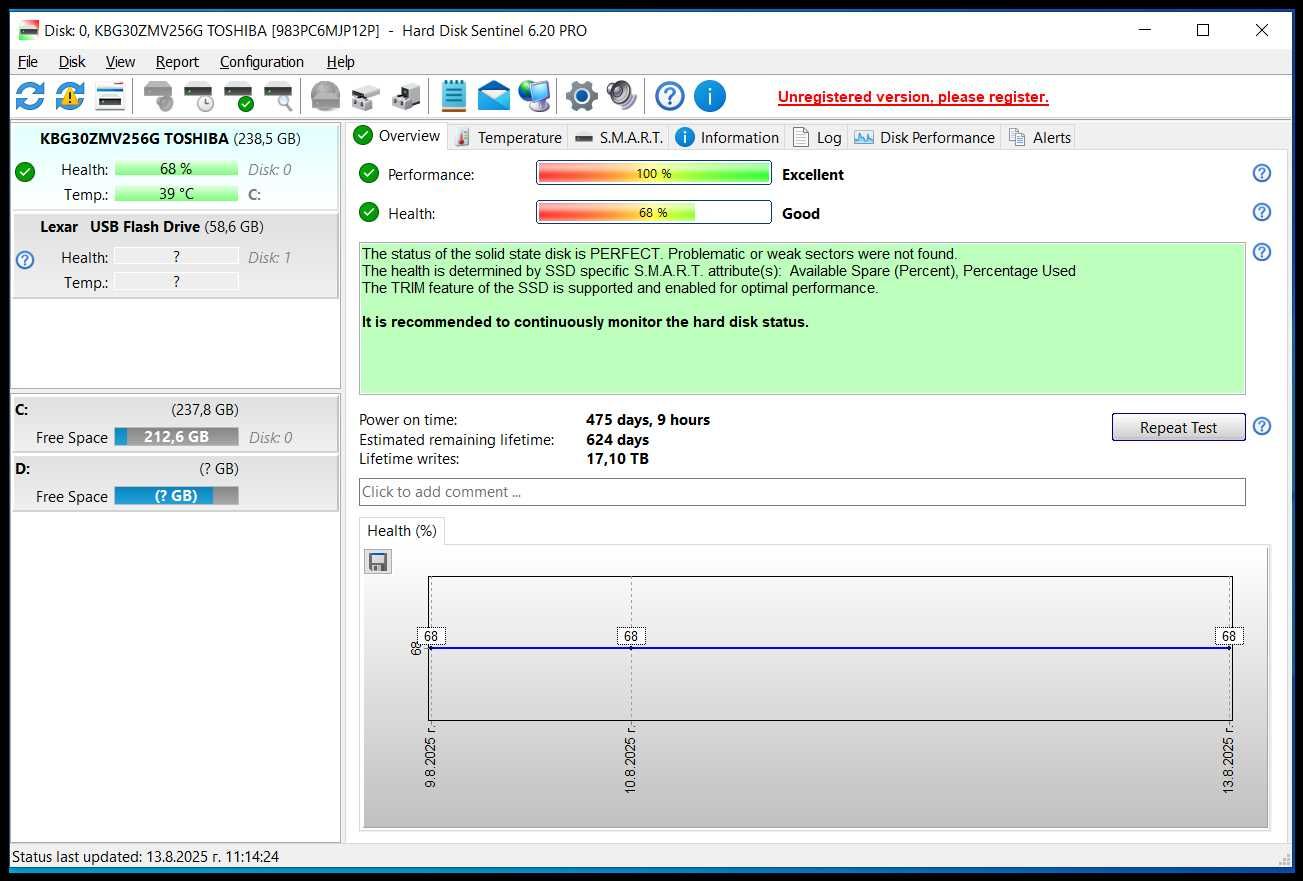Click the 'Good' health rating text
Viewport: 1303px width, 881px height.
[801, 213]
